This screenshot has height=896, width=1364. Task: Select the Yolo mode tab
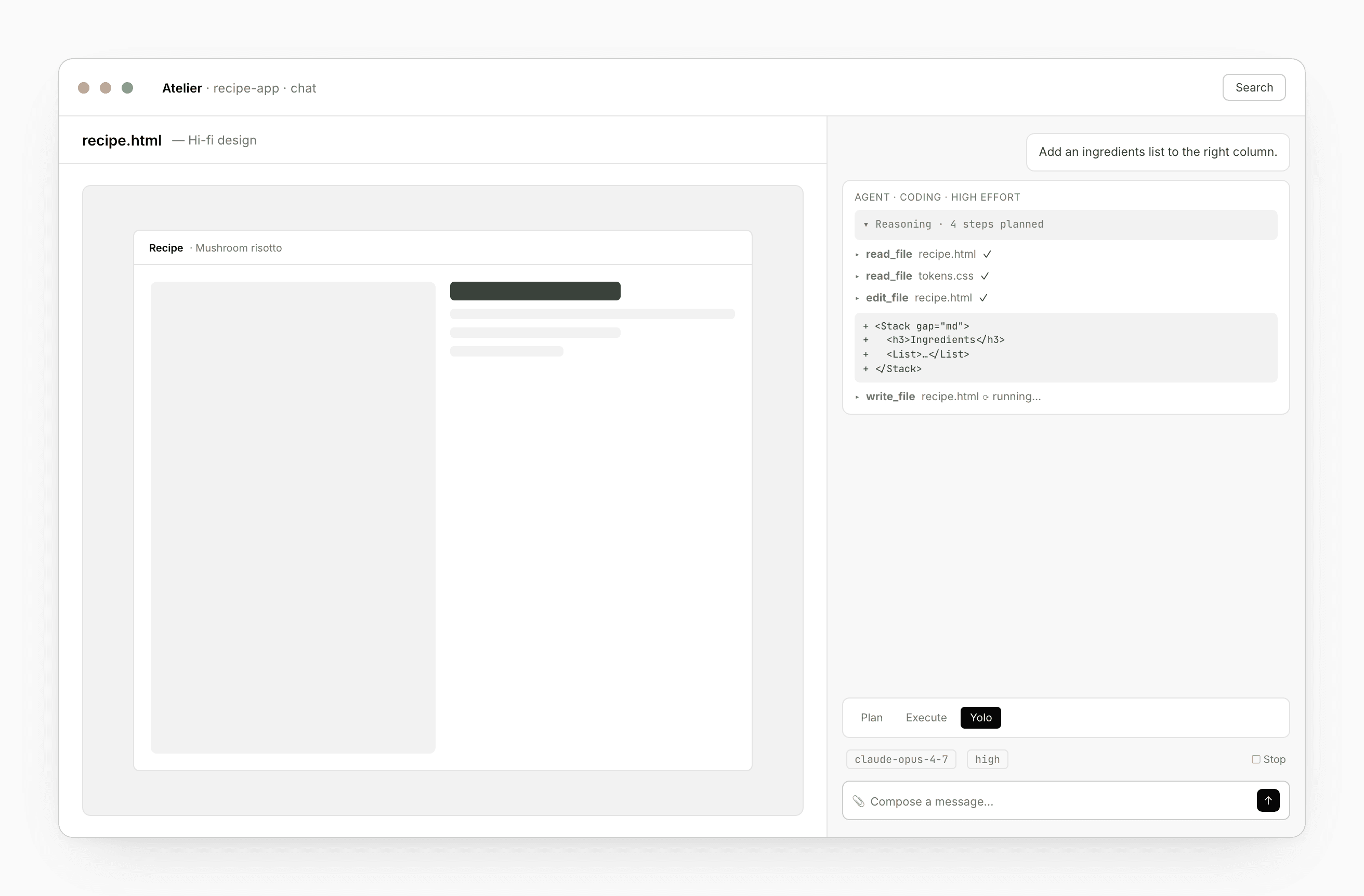[x=980, y=717]
